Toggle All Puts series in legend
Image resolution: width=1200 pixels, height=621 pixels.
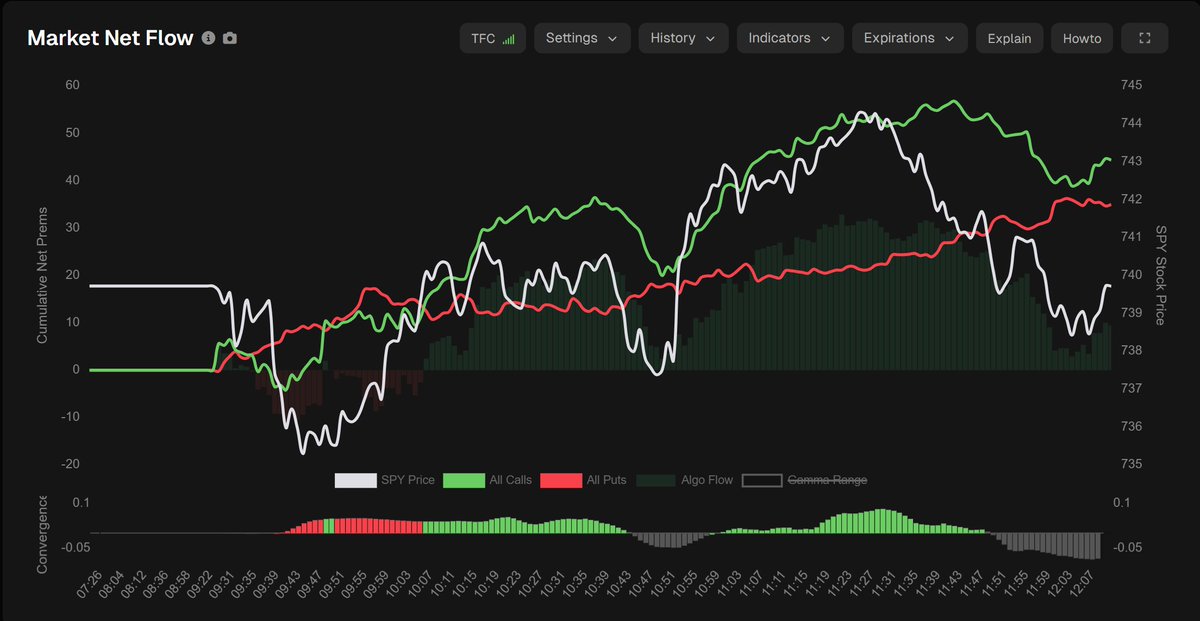583,480
